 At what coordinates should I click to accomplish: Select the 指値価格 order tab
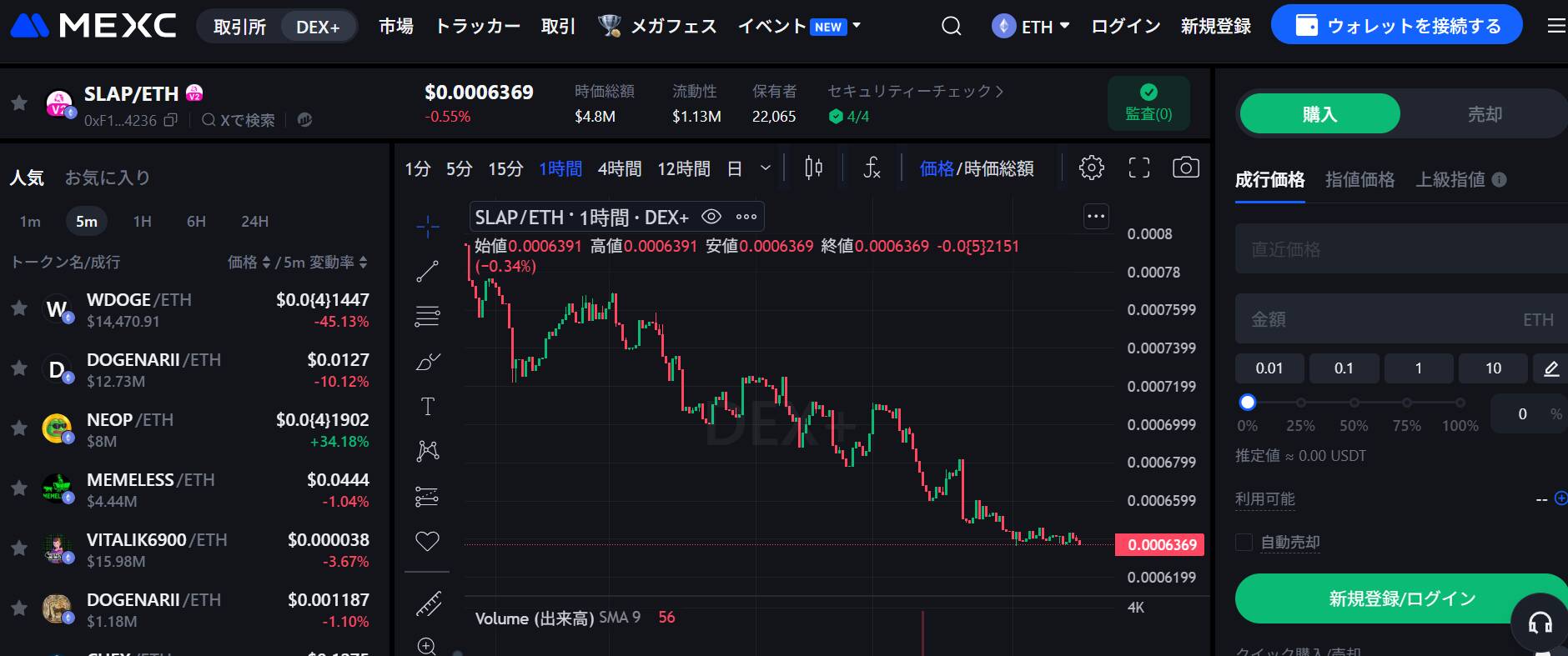click(1359, 179)
